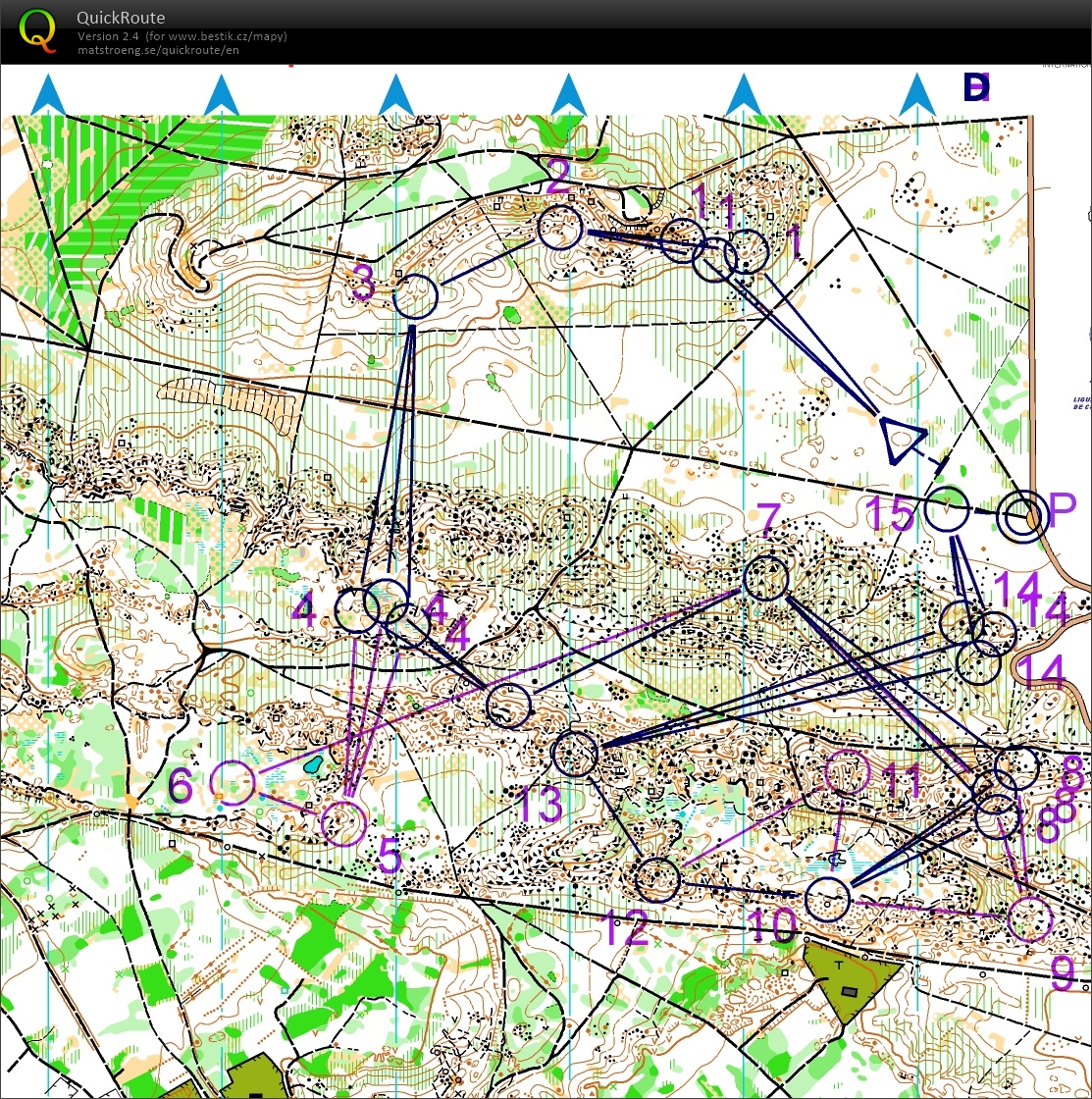Select the start triangle marker

901,438
